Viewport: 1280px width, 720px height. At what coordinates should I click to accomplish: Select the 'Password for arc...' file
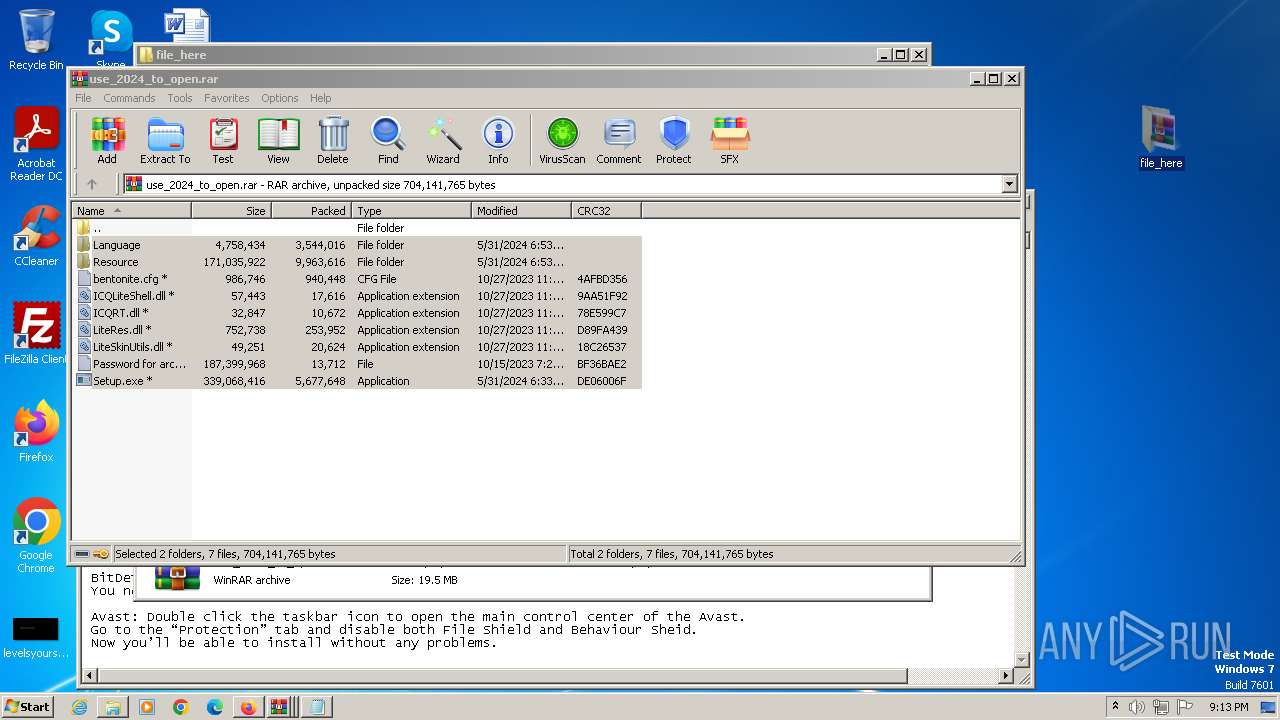[x=357, y=364]
